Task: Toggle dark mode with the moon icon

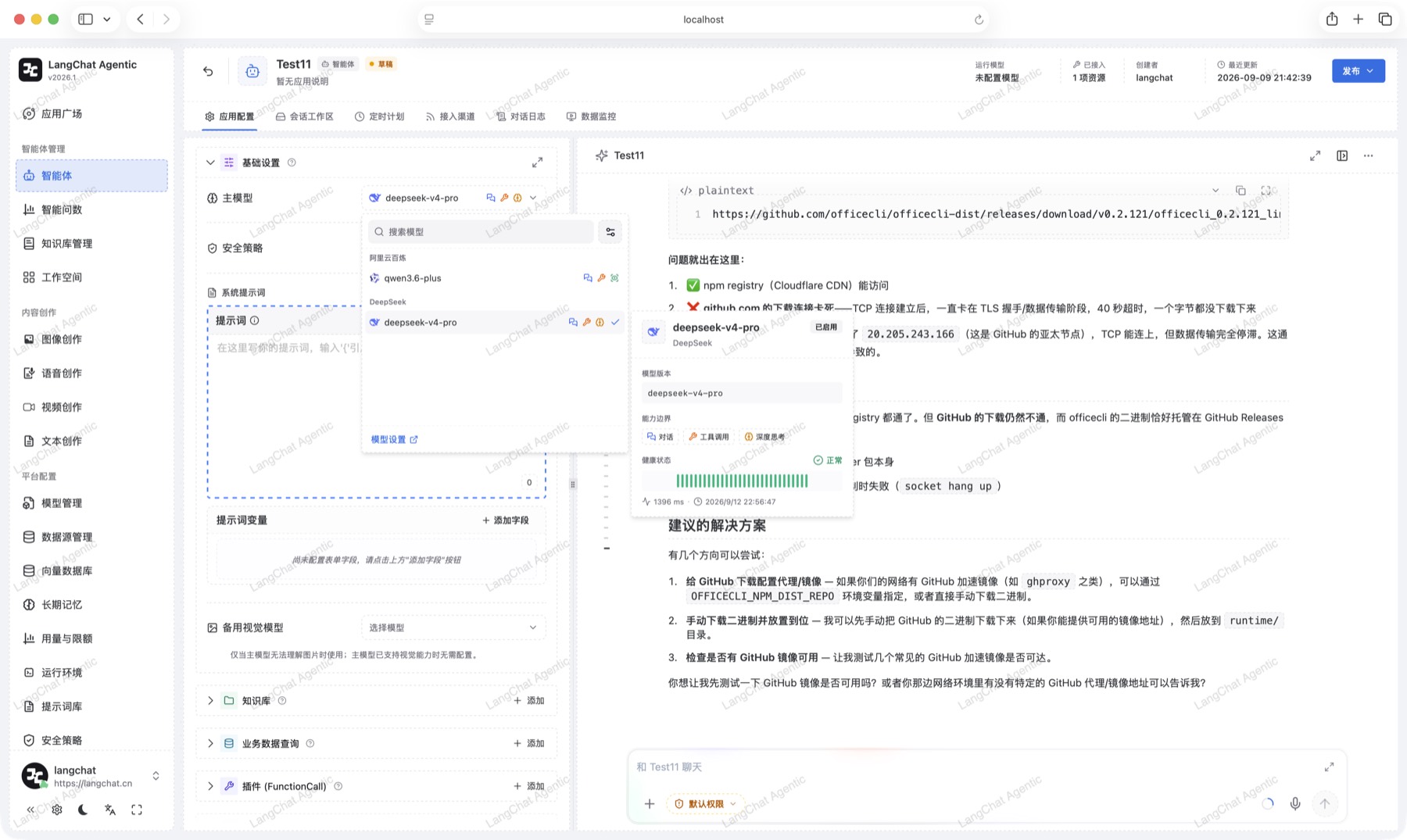Action: point(84,810)
